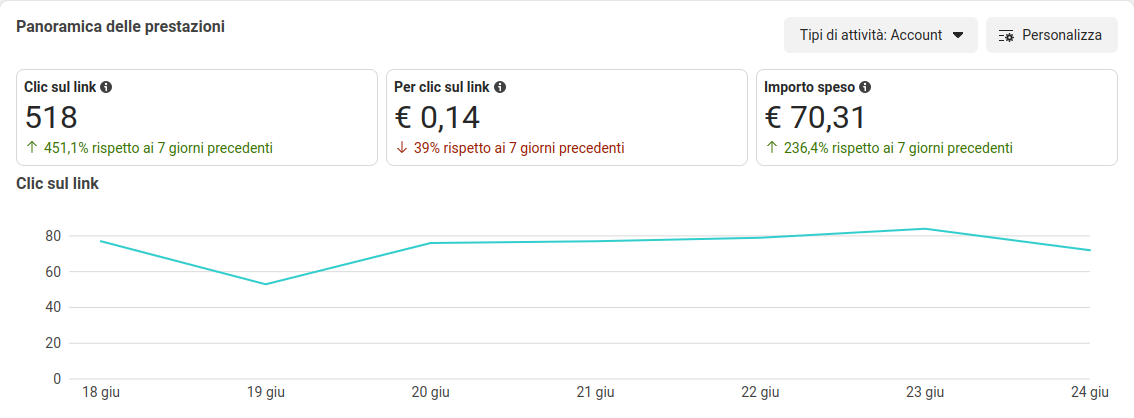The height and width of the screenshot is (418, 1134).
Task: Click info icon next to Clic sul link
Action: (x=106, y=87)
